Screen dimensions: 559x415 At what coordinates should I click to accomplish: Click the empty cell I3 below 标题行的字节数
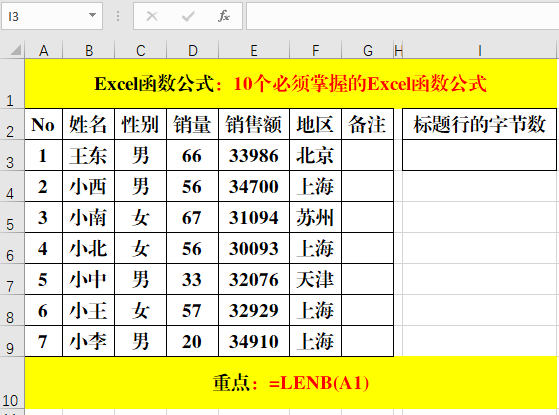pos(479,155)
